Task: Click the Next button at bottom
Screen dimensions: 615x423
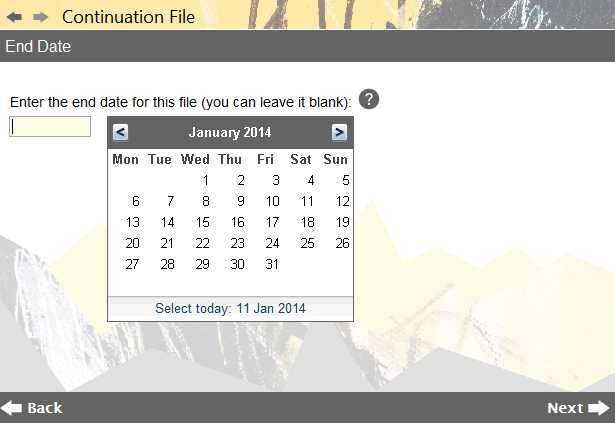Action: click(x=579, y=408)
